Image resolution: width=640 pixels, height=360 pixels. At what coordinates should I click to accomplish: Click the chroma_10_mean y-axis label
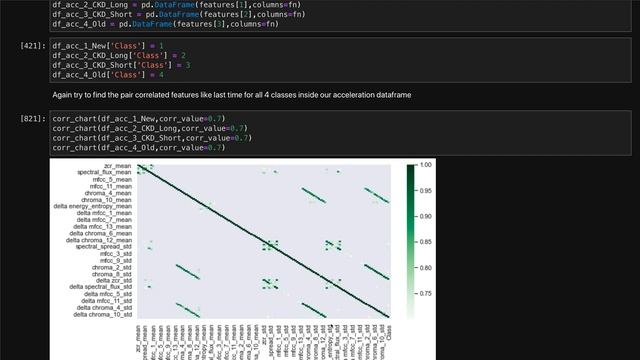107,200
